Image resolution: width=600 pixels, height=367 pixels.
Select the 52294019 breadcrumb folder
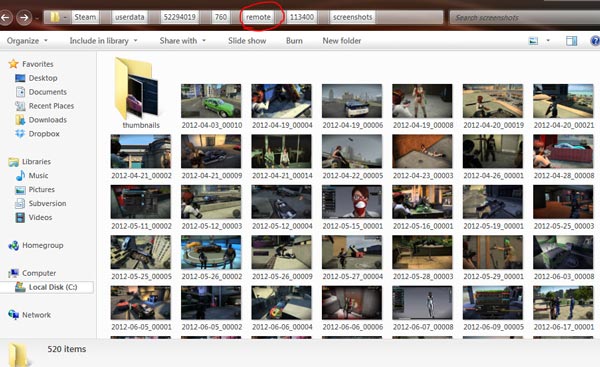(x=179, y=17)
